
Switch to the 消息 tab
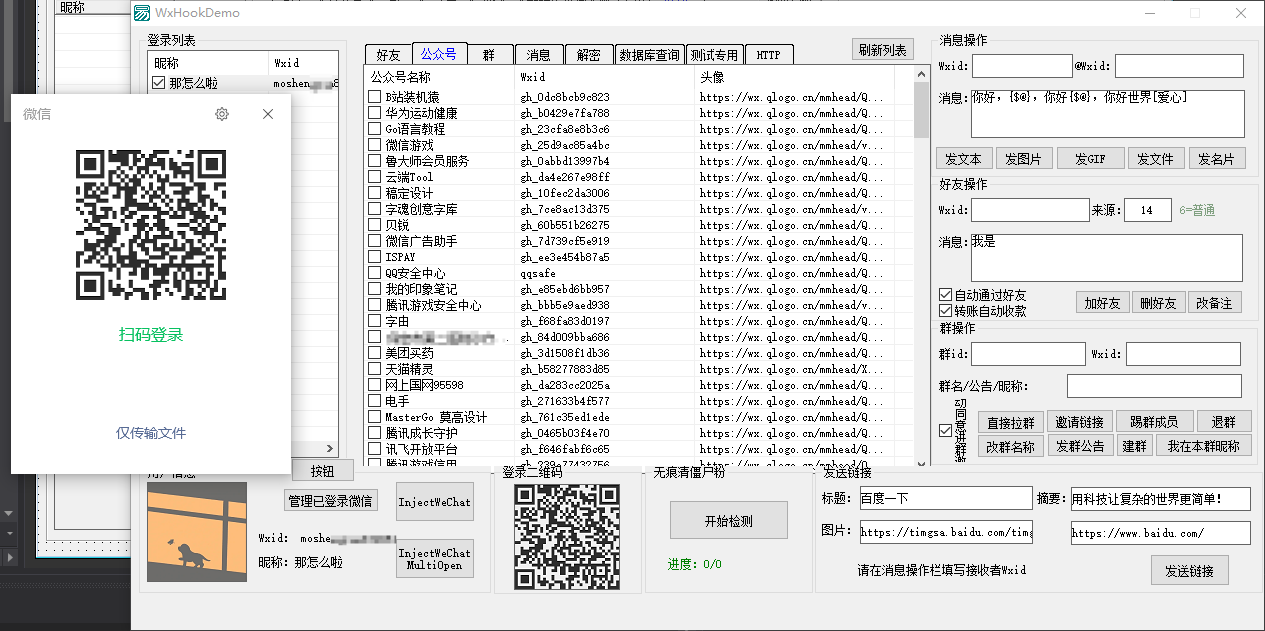point(538,55)
